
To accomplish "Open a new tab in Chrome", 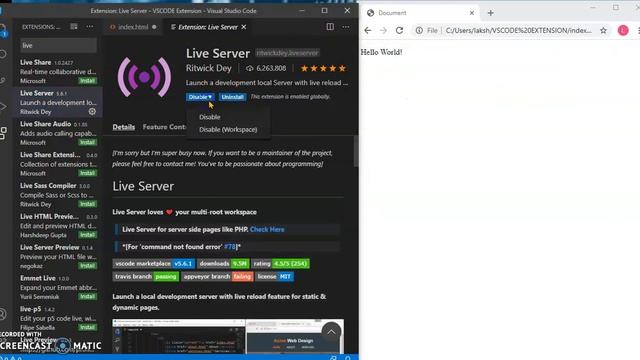I will point(491,13).
